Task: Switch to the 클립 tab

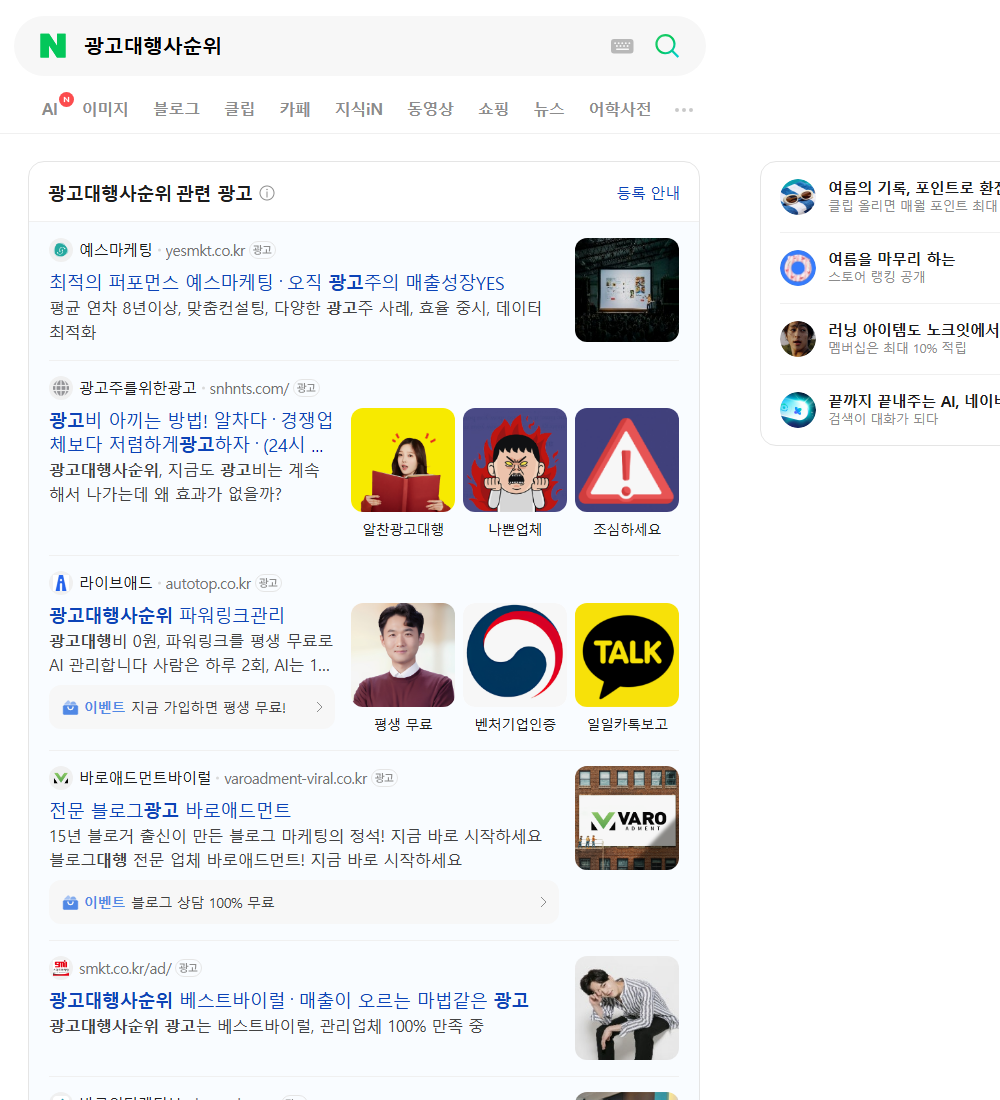Action: point(239,109)
